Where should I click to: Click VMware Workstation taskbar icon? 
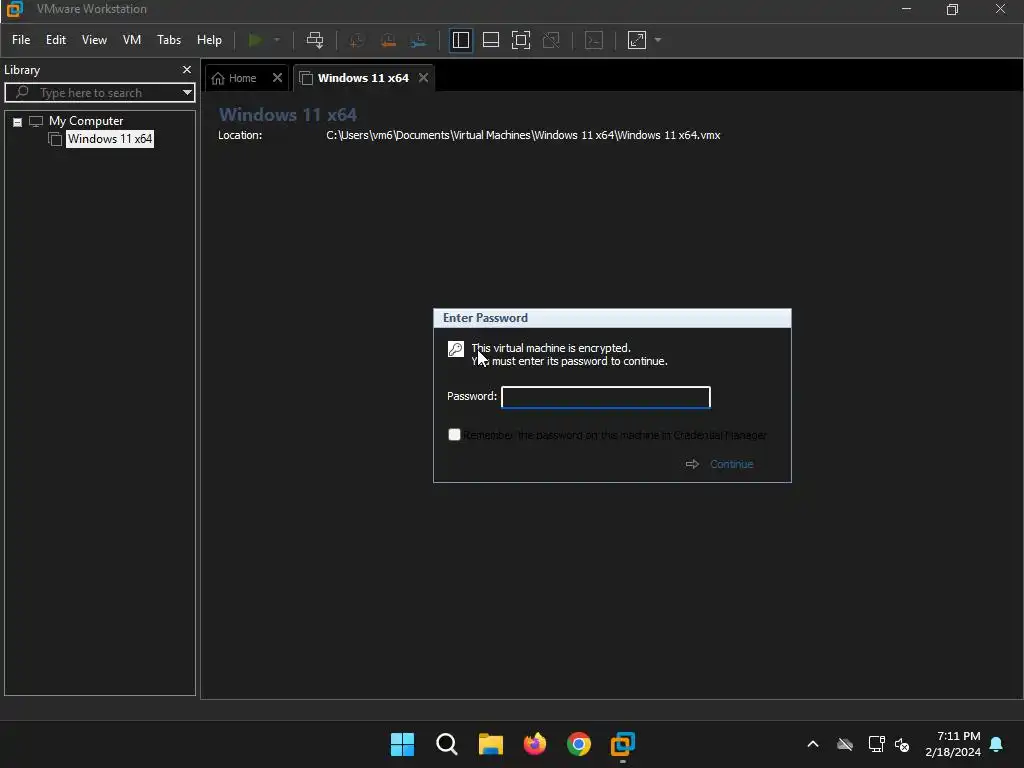pyautogui.click(x=623, y=744)
